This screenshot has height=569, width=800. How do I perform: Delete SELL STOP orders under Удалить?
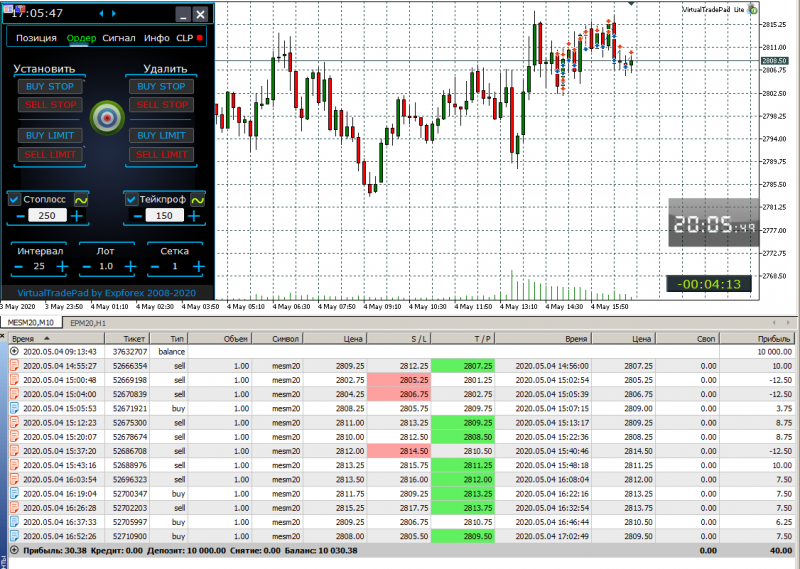point(161,105)
